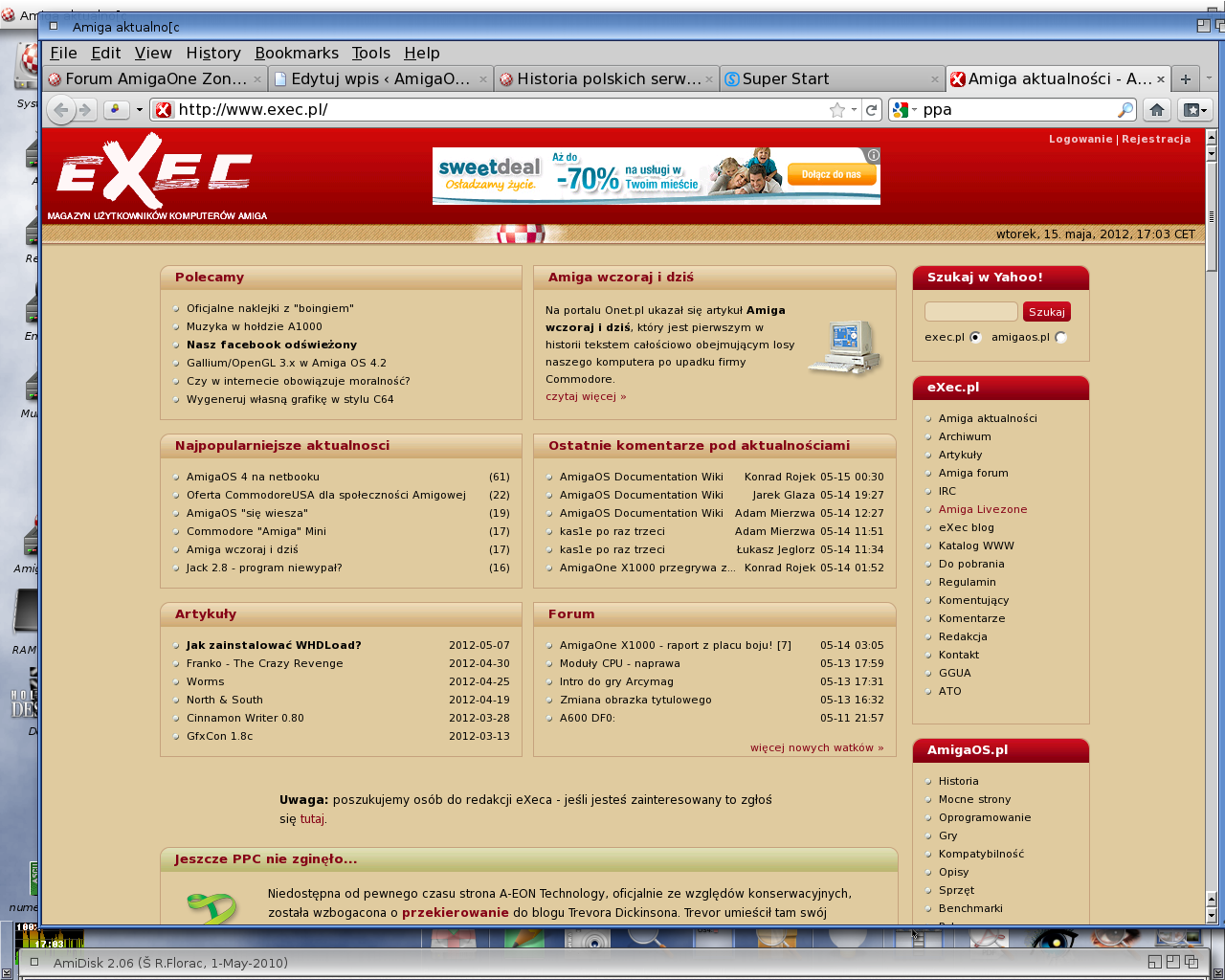Click the Rejestracja link
Viewport: 1225px width, 980px height.
point(1156,140)
